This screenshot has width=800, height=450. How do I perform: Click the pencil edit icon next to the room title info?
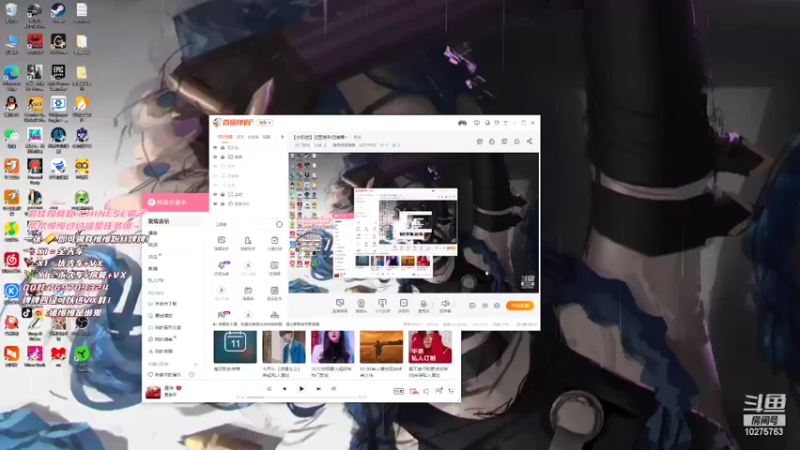[325, 145]
